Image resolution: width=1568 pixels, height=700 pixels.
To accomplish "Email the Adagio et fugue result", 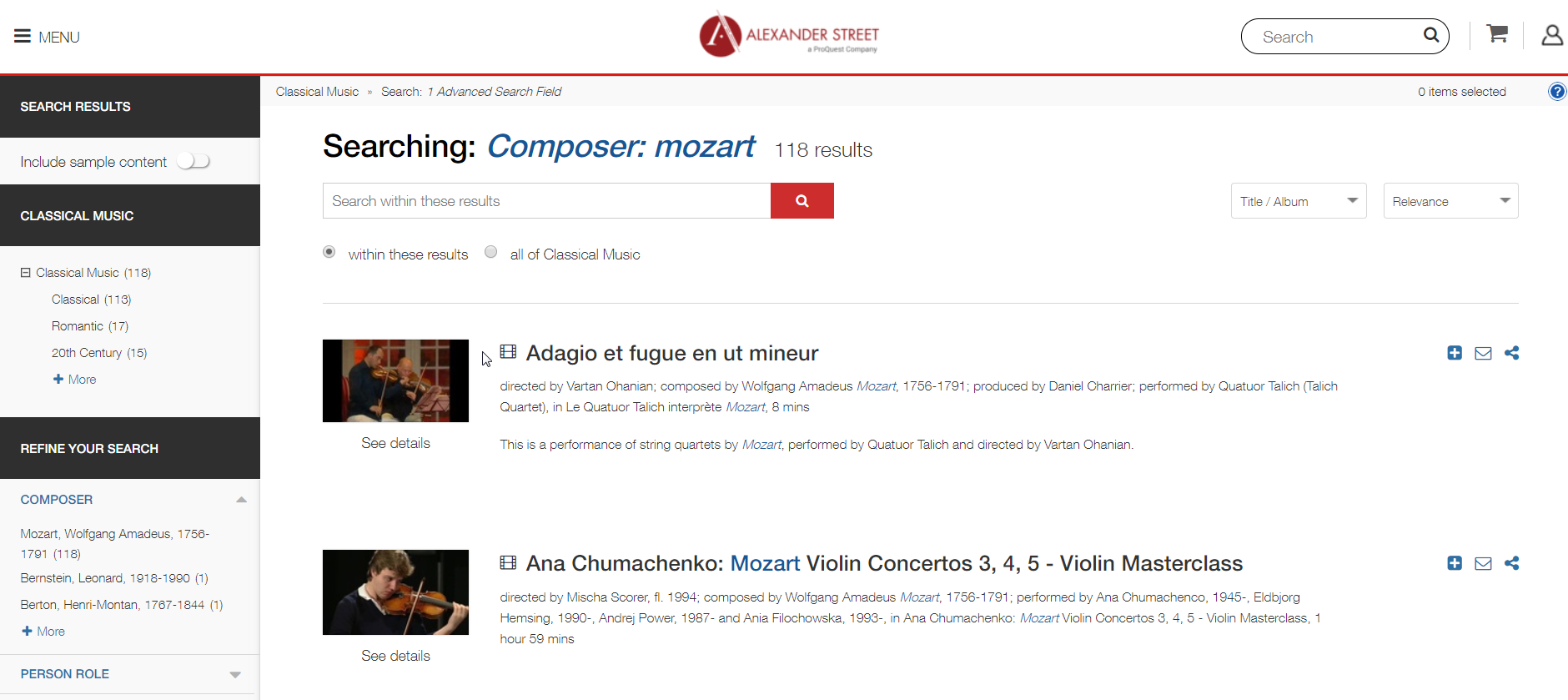I will [x=1483, y=354].
